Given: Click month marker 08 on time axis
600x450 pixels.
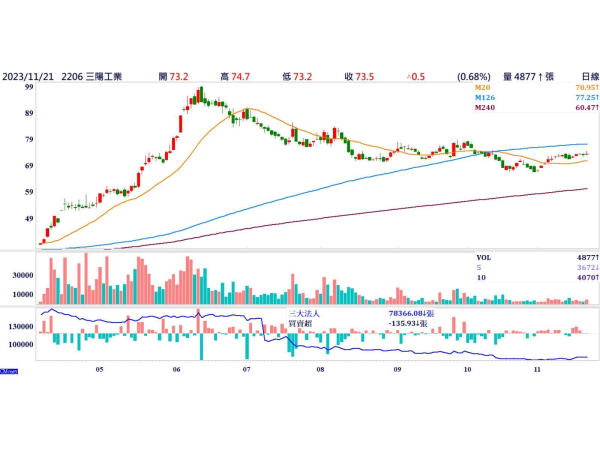Looking at the screenshot, I should [x=321, y=370].
